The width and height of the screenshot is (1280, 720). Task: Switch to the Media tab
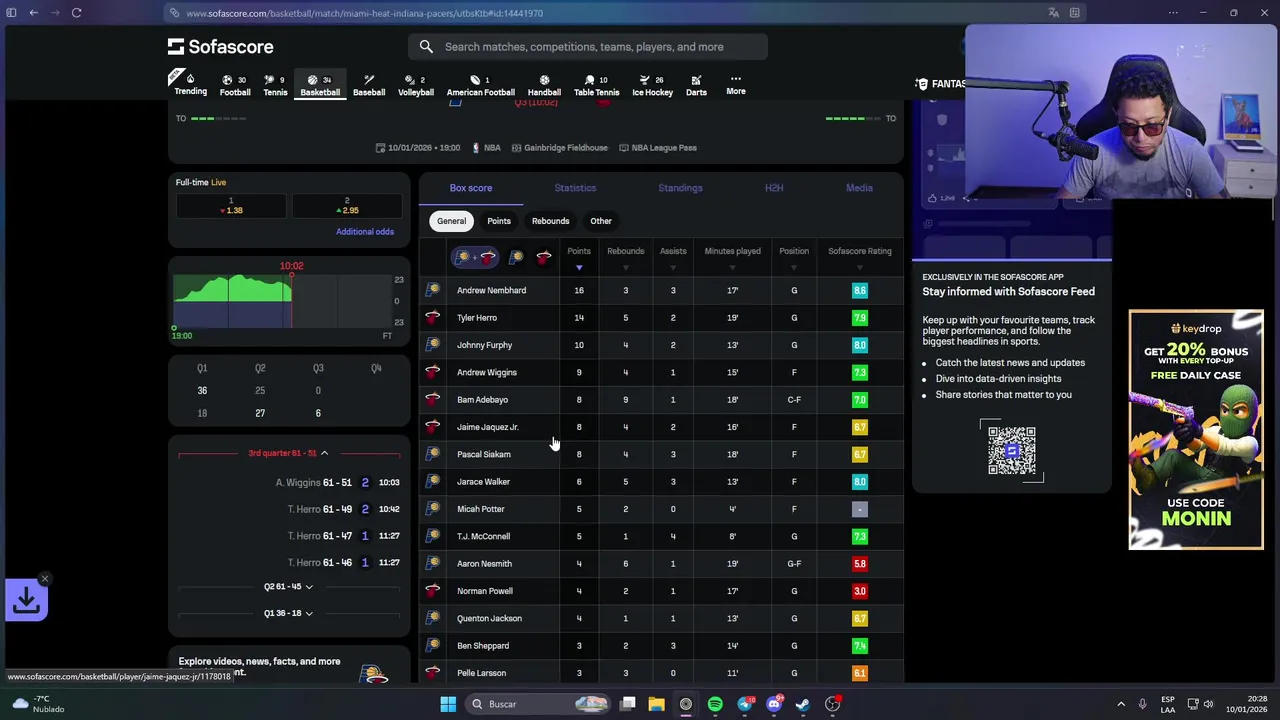pyautogui.click(x=859, y=188)
